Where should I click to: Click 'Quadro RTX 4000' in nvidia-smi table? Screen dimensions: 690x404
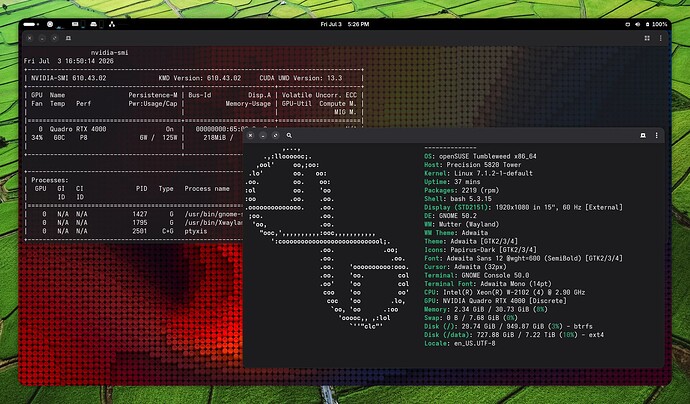(78, 129)
